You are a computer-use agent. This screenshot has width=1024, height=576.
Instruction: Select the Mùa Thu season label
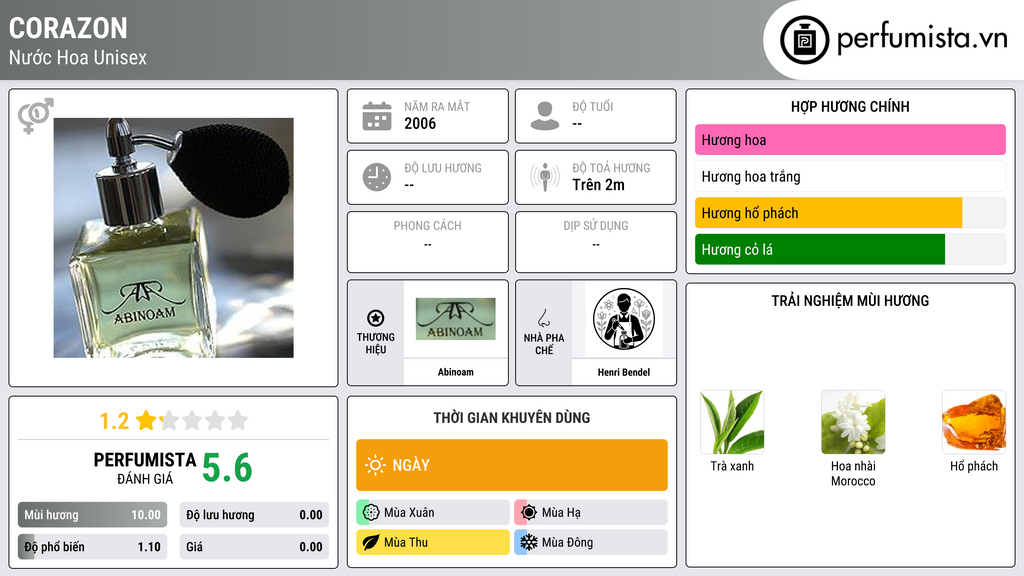(406, 542)
